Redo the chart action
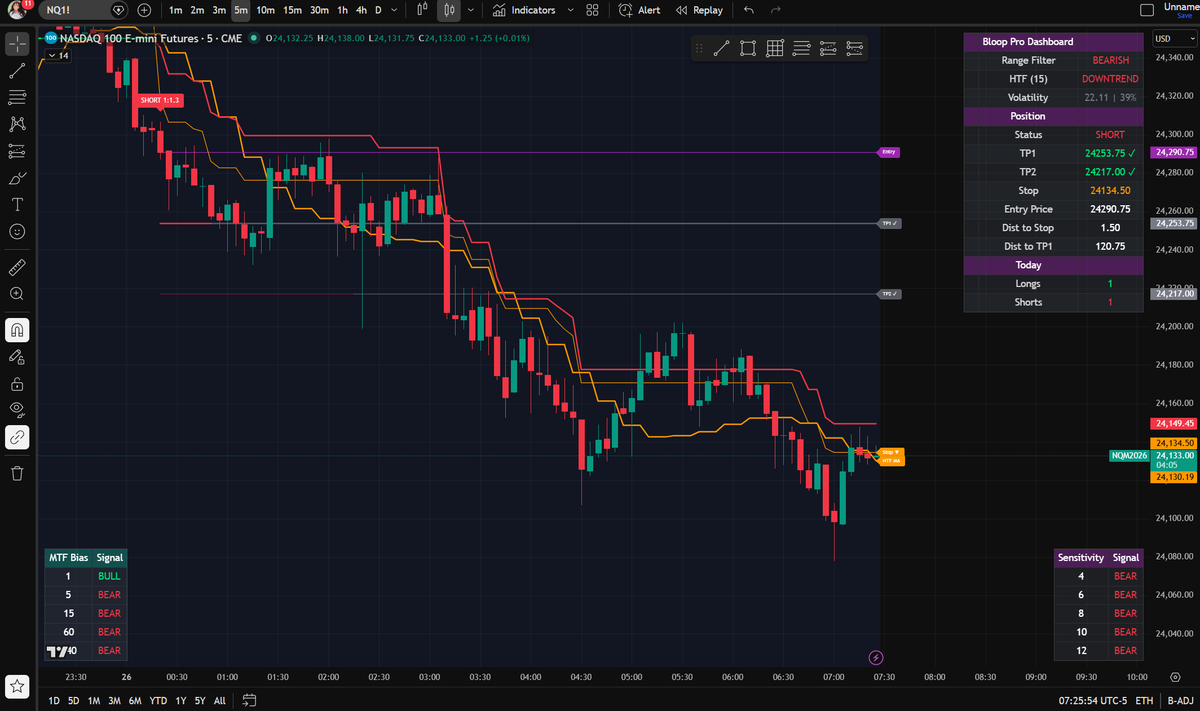 pos(776,10)
